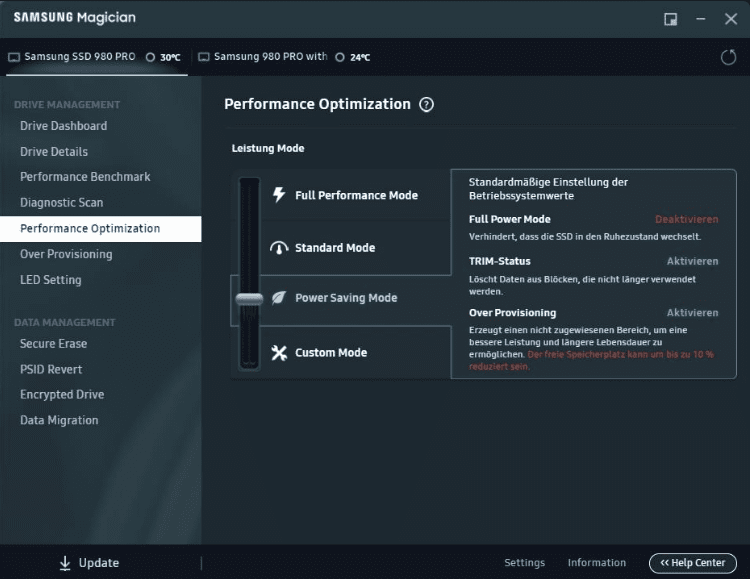
Task: Open Drive Details page
Action: pos(54,152)
